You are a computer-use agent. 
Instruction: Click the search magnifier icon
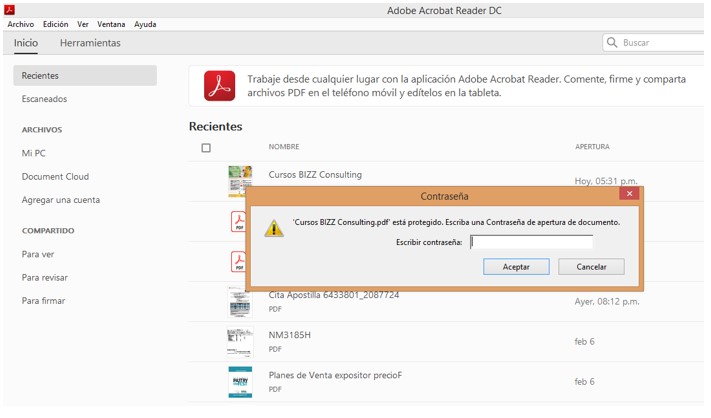point(612,43)
